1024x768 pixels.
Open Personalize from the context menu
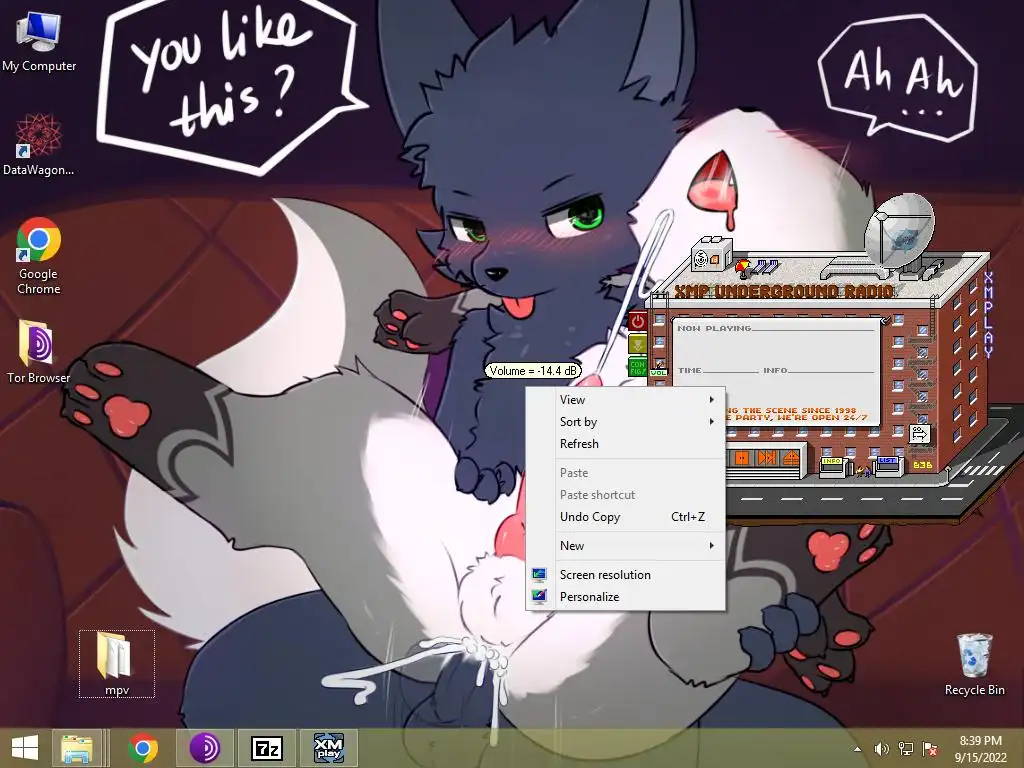[x=626, y=597]
